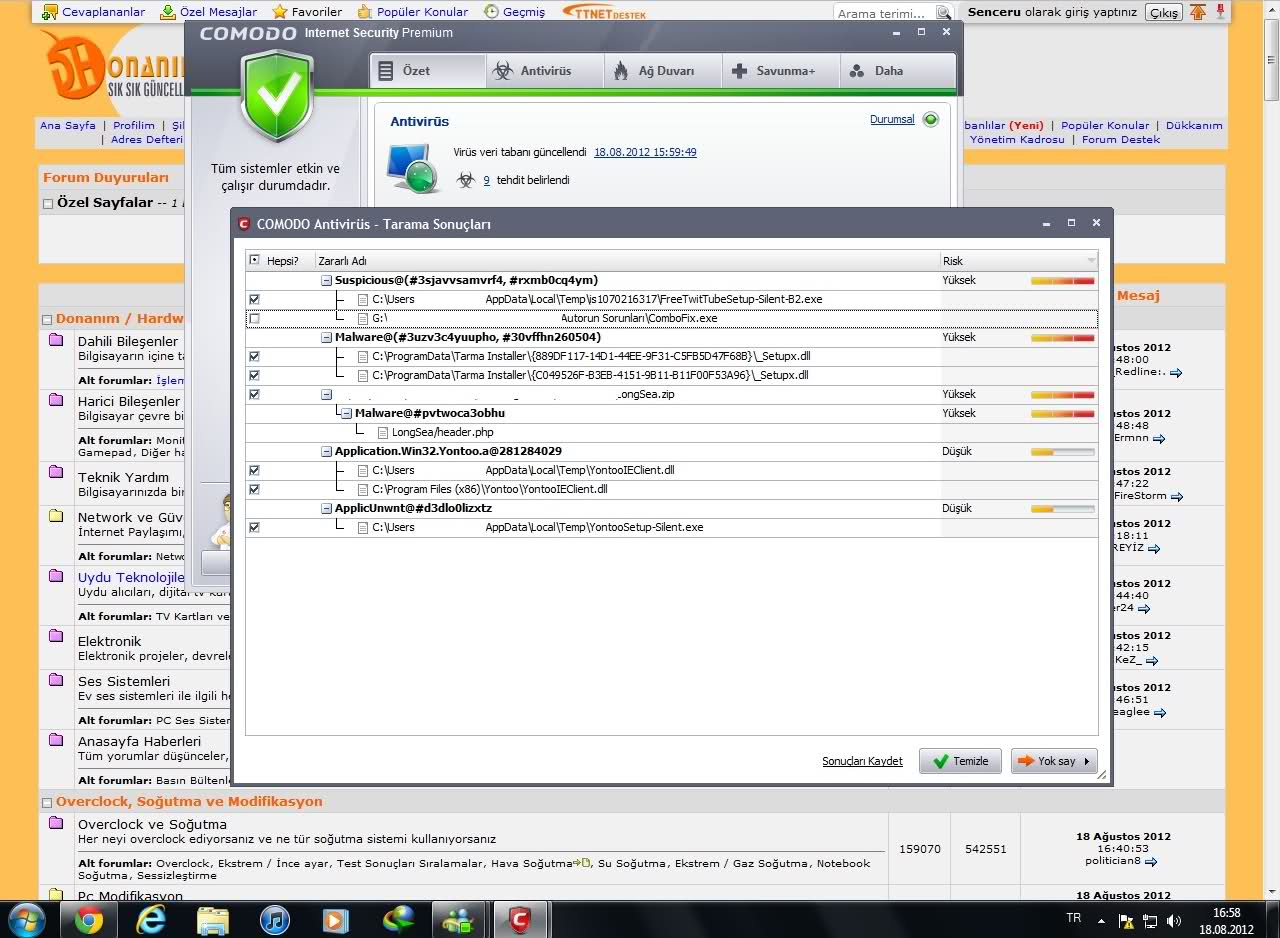
Task: Collapse the Malware@#pvtwoca3obhu node
Action: click(346, 413)
